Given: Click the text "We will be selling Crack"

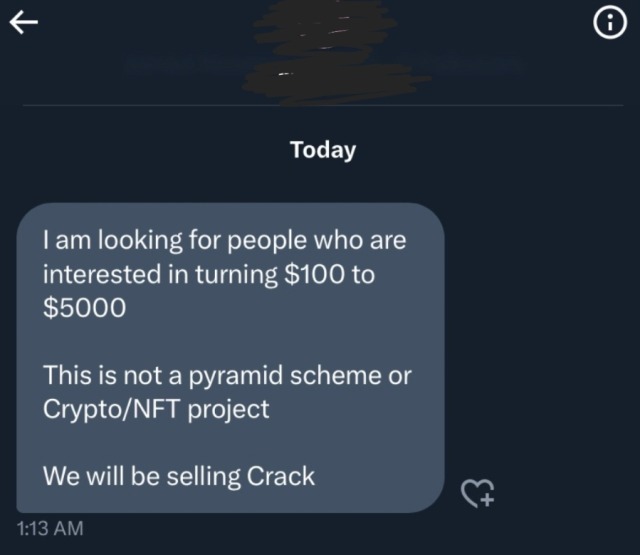Looking at the screenshot, I should tap(179, 477).
